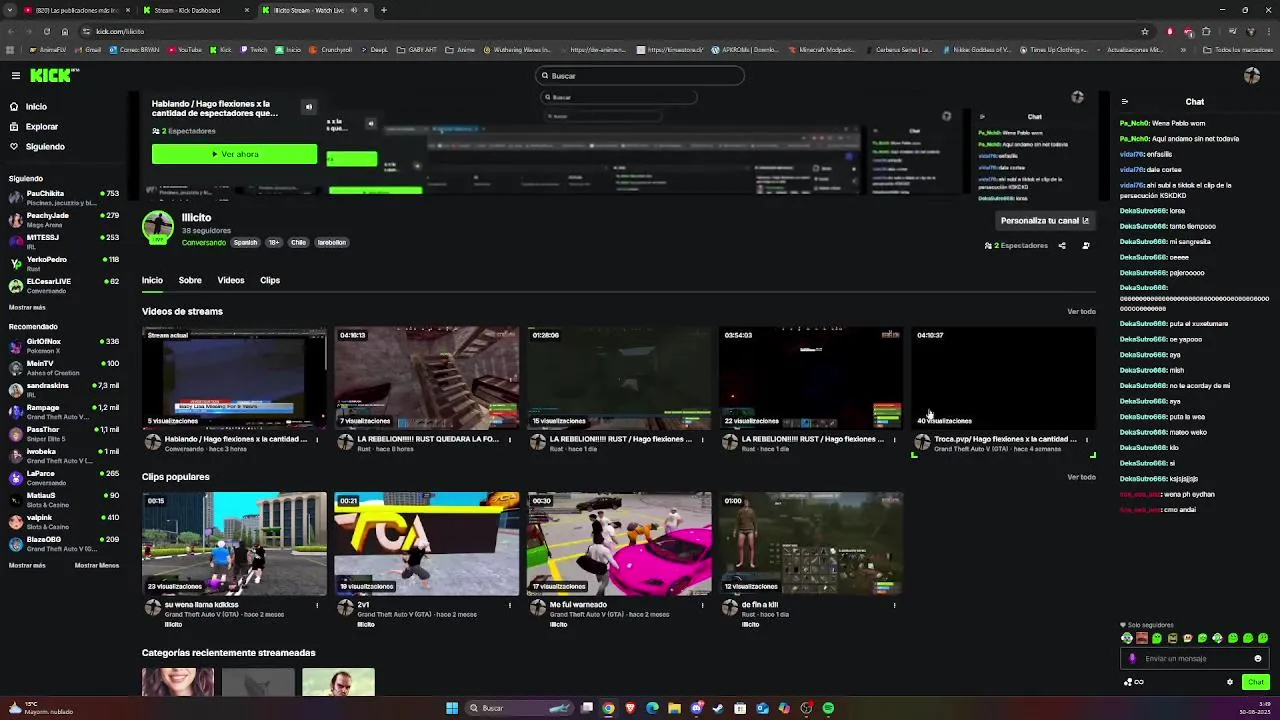
Task: Switch to the Sobre tab
Action: 190,281
